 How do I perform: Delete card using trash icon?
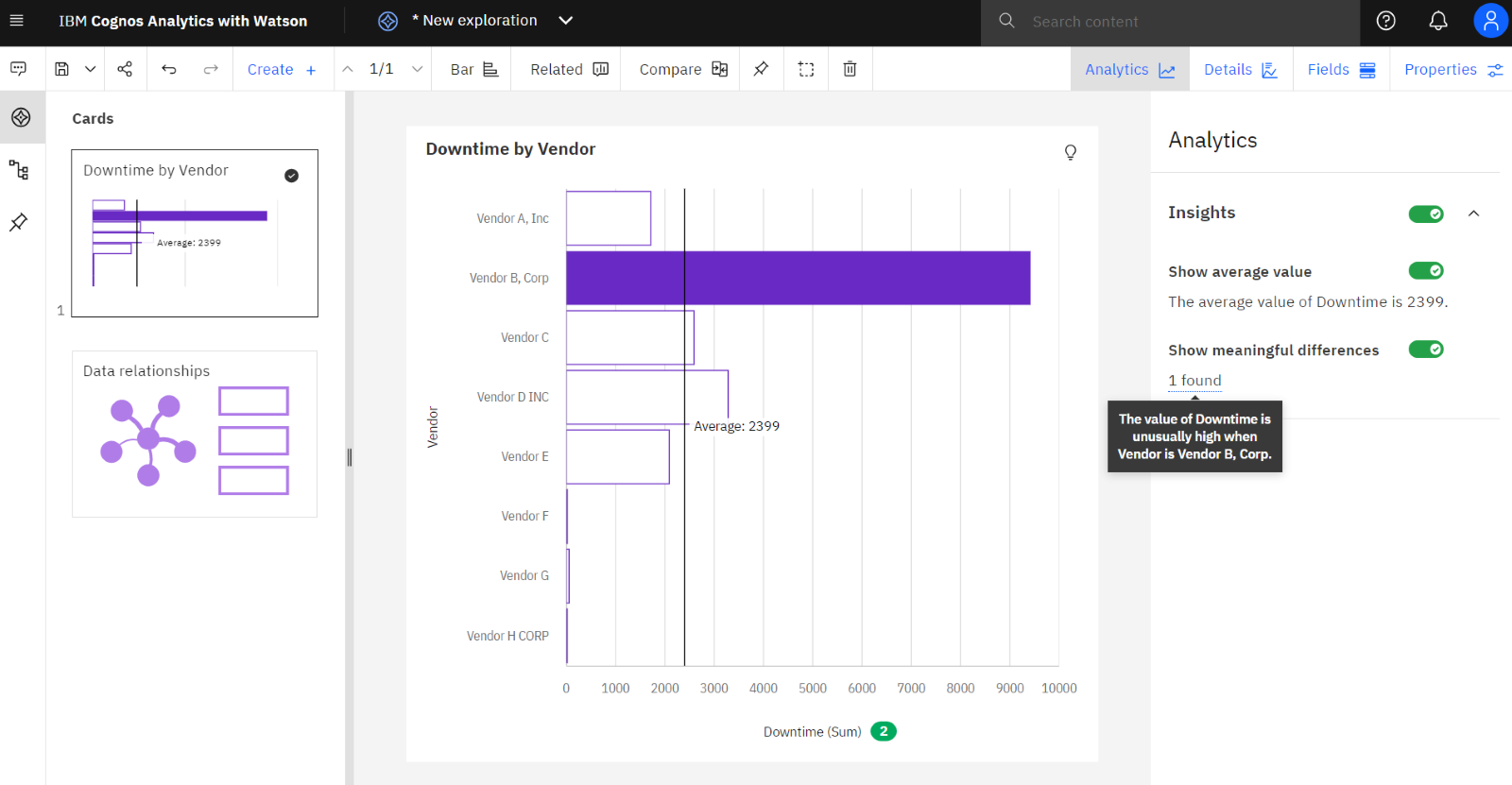point(850,69)
